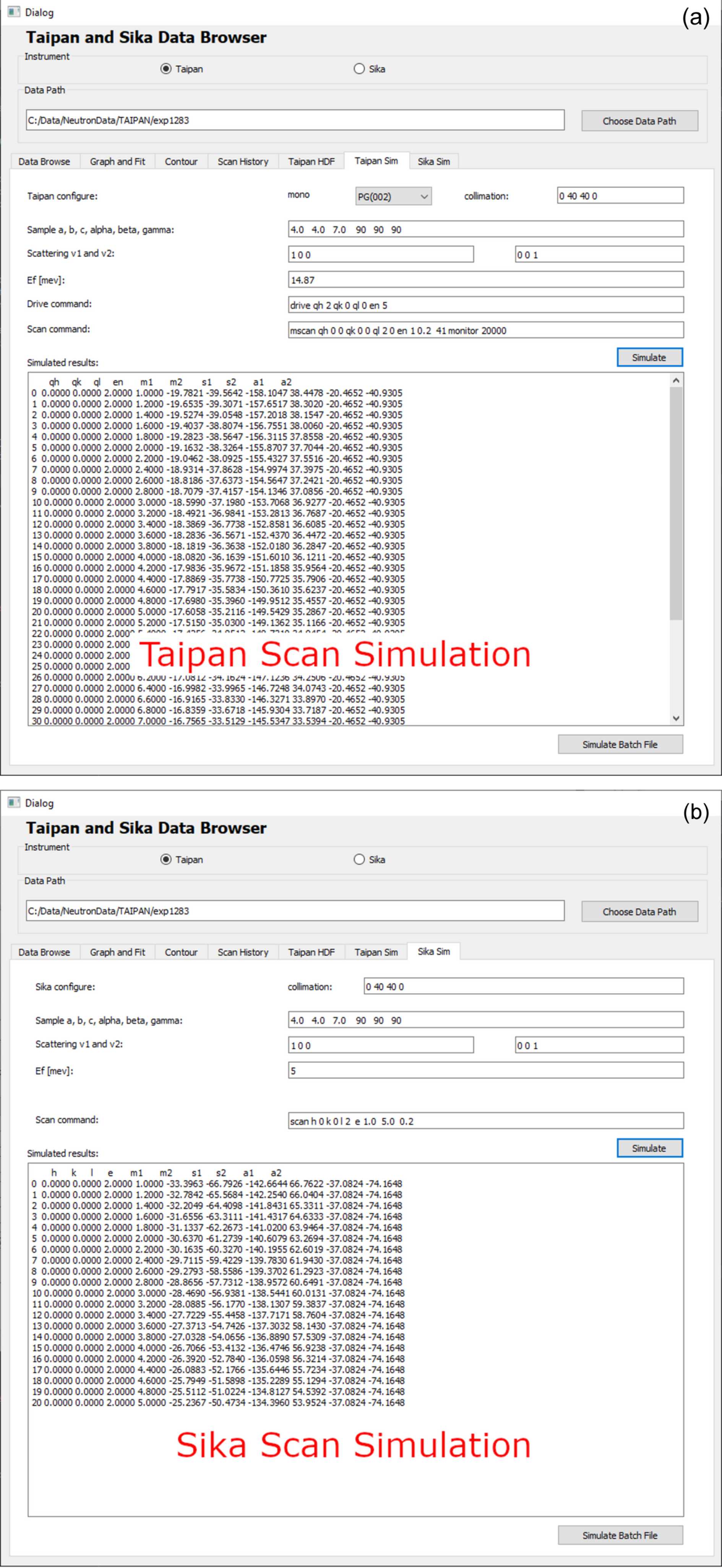Open Data Browse tab in bottom dialog (b)
Viewport: 722px width, 1568px height.
pyautogui.click(x=44, y=952)
